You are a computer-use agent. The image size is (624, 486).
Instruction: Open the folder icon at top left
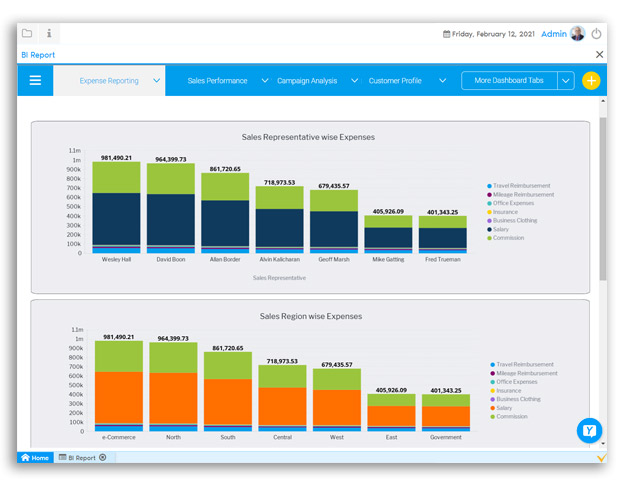click(27, 33)
